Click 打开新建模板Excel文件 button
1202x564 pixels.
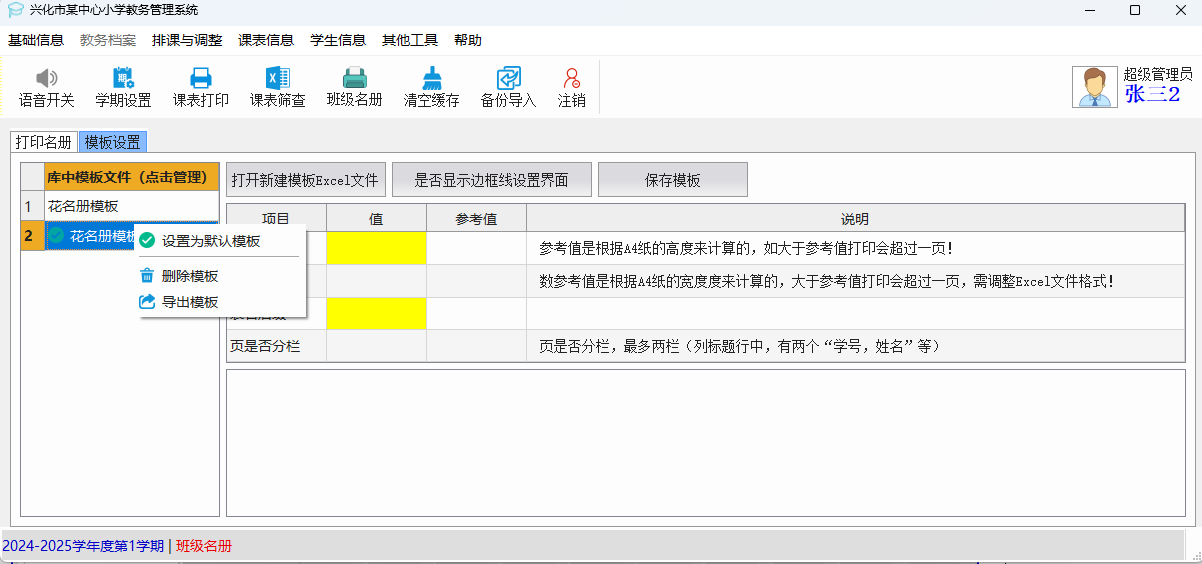coord(305,180)
